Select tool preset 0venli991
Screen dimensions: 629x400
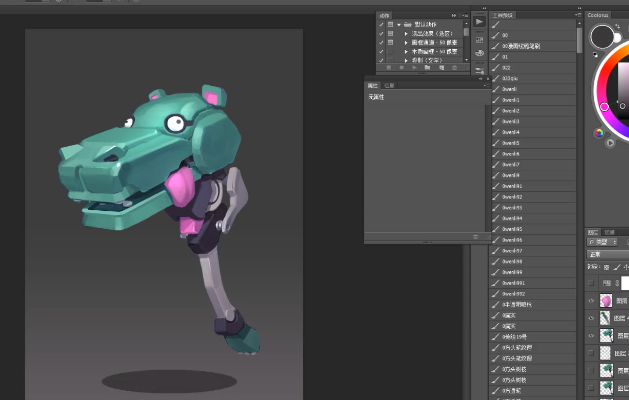[533, 283]
